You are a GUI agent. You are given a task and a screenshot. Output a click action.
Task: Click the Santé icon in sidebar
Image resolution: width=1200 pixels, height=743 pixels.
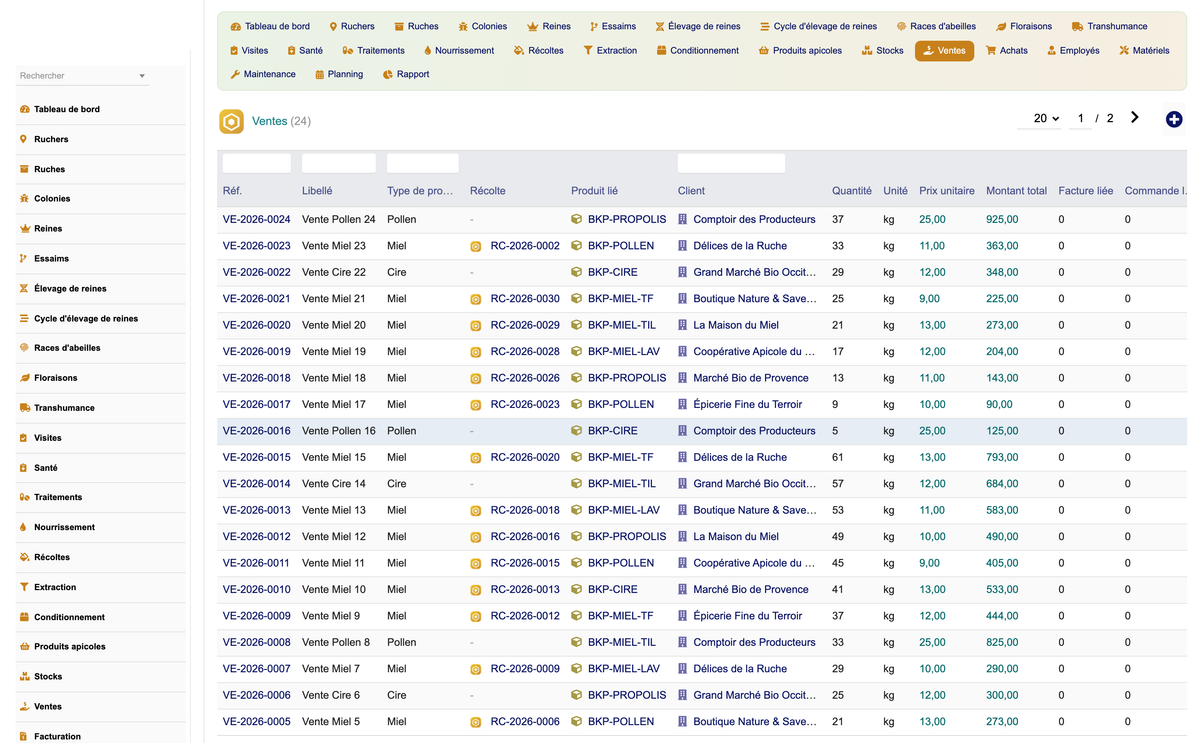click(x=24, y=468)
